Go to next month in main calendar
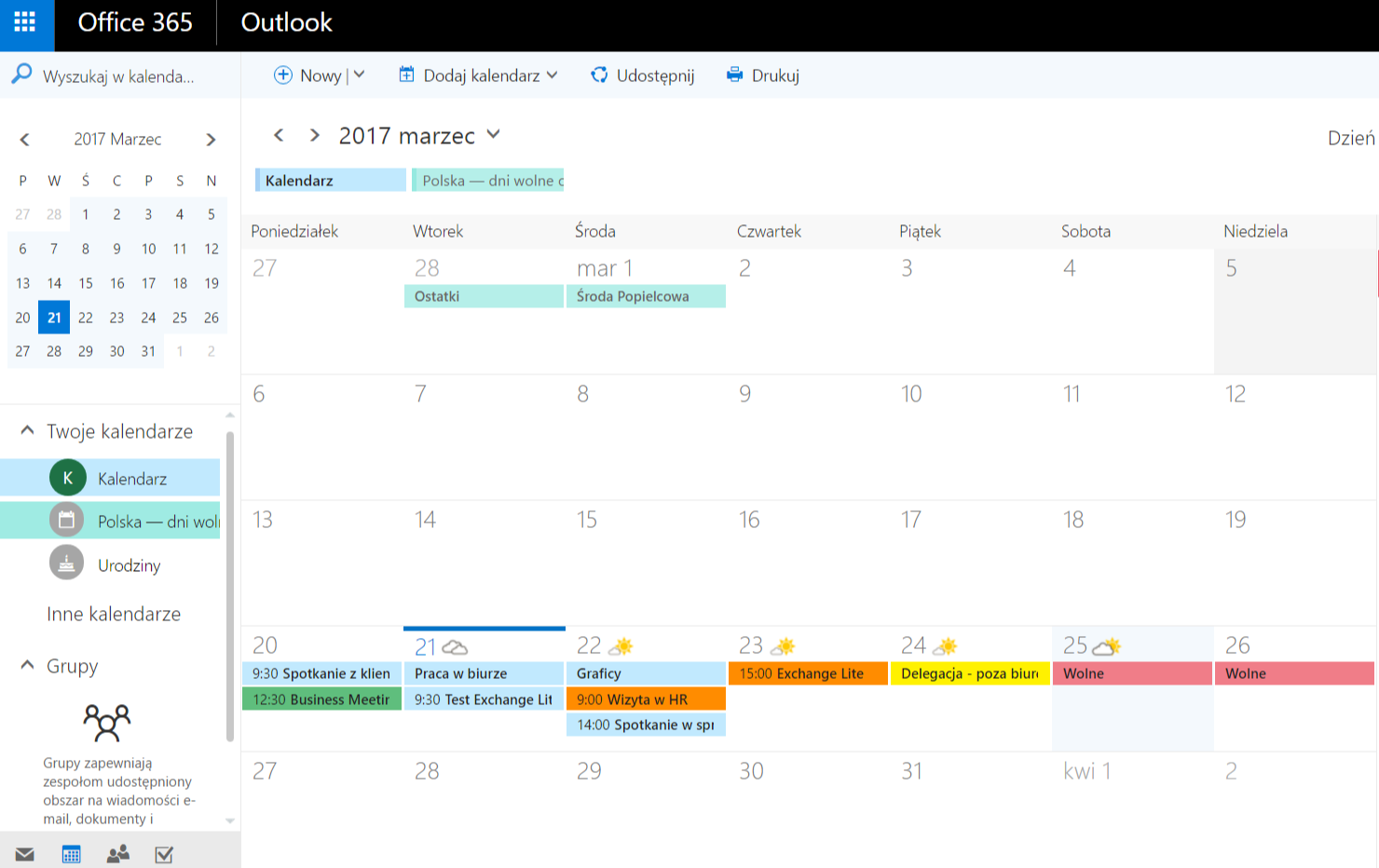This screenshot has height=868, width=1379. tap(315, 136)
